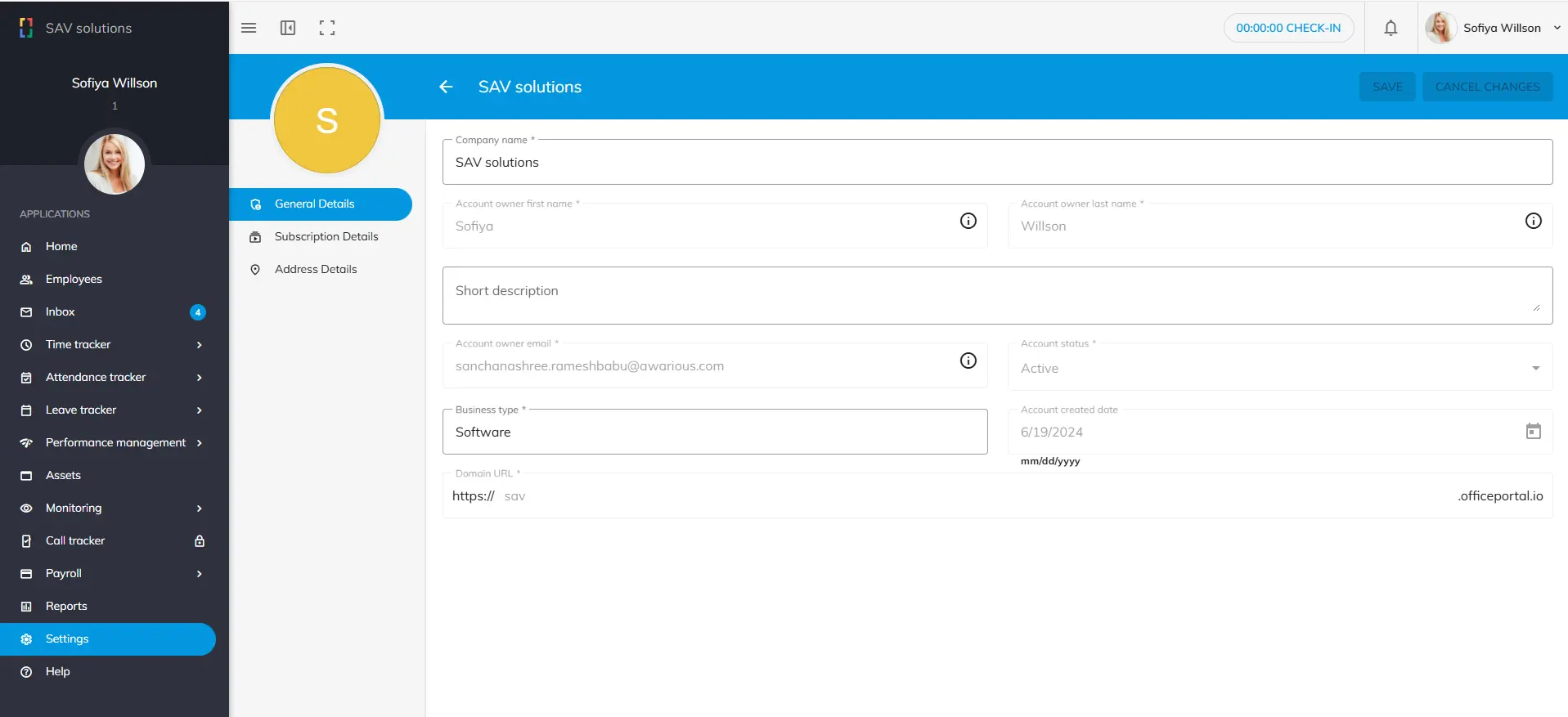Click info icon for account owner first name
The width and height of the screenshot is (1568, 717).
point(968,221)
